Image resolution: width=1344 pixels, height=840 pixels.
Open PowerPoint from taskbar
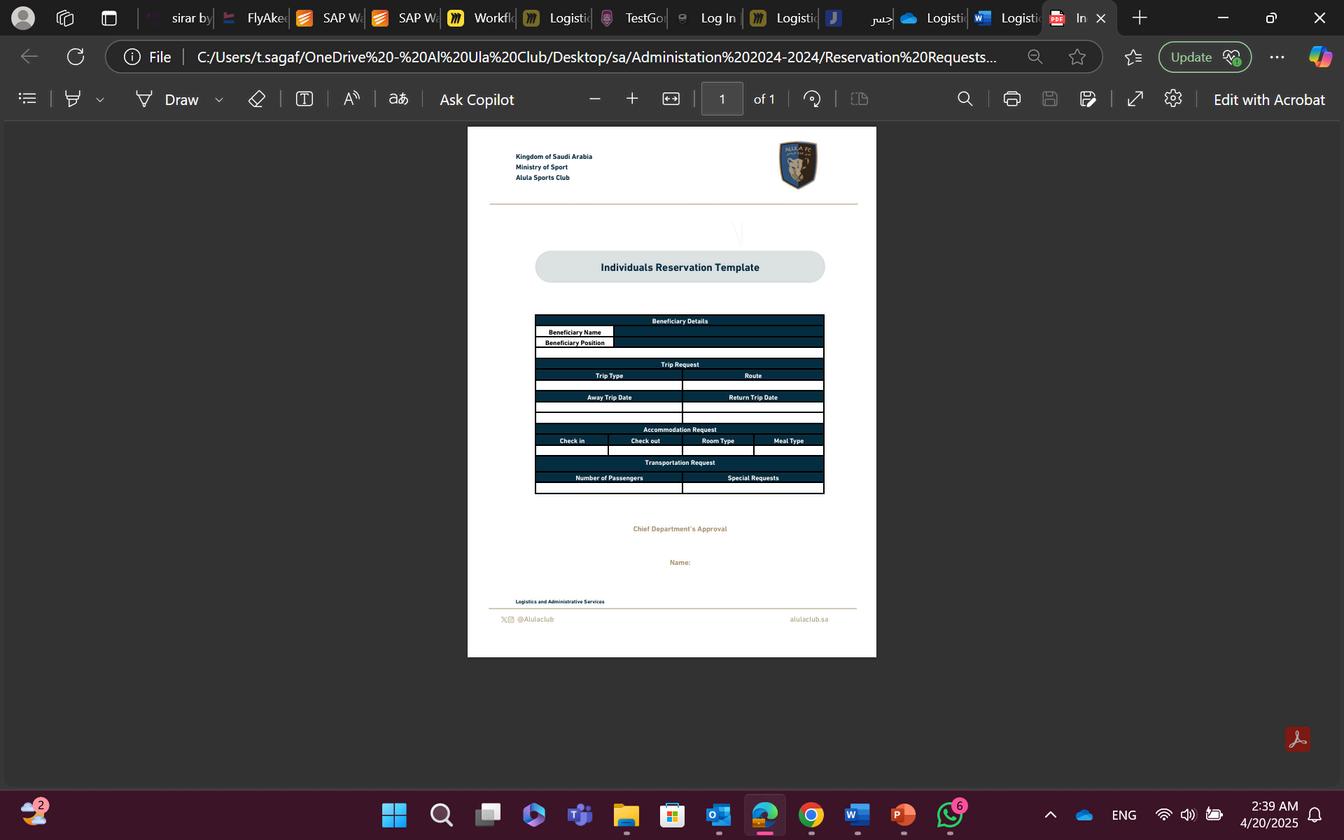904,815
